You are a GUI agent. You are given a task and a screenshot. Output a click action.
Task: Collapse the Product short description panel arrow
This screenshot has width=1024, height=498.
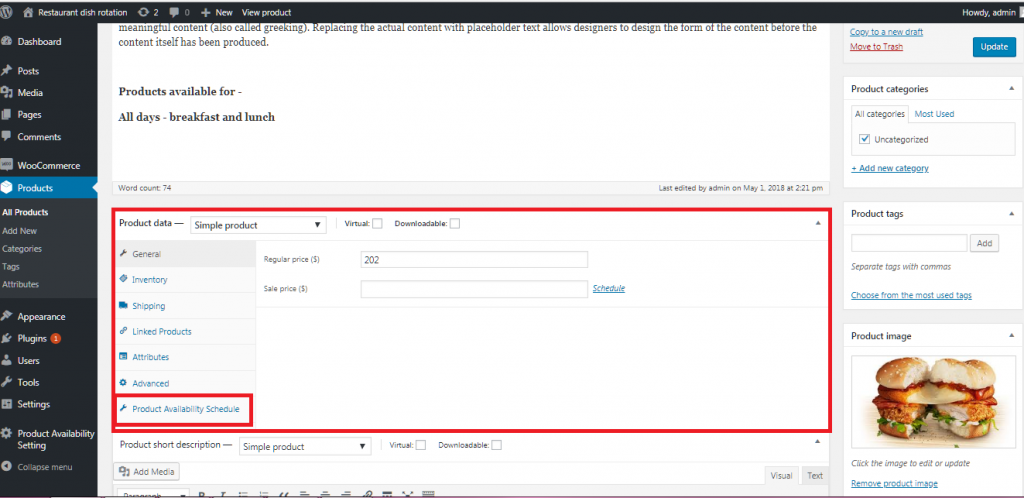pyautogui.click(x=817, y=442)
